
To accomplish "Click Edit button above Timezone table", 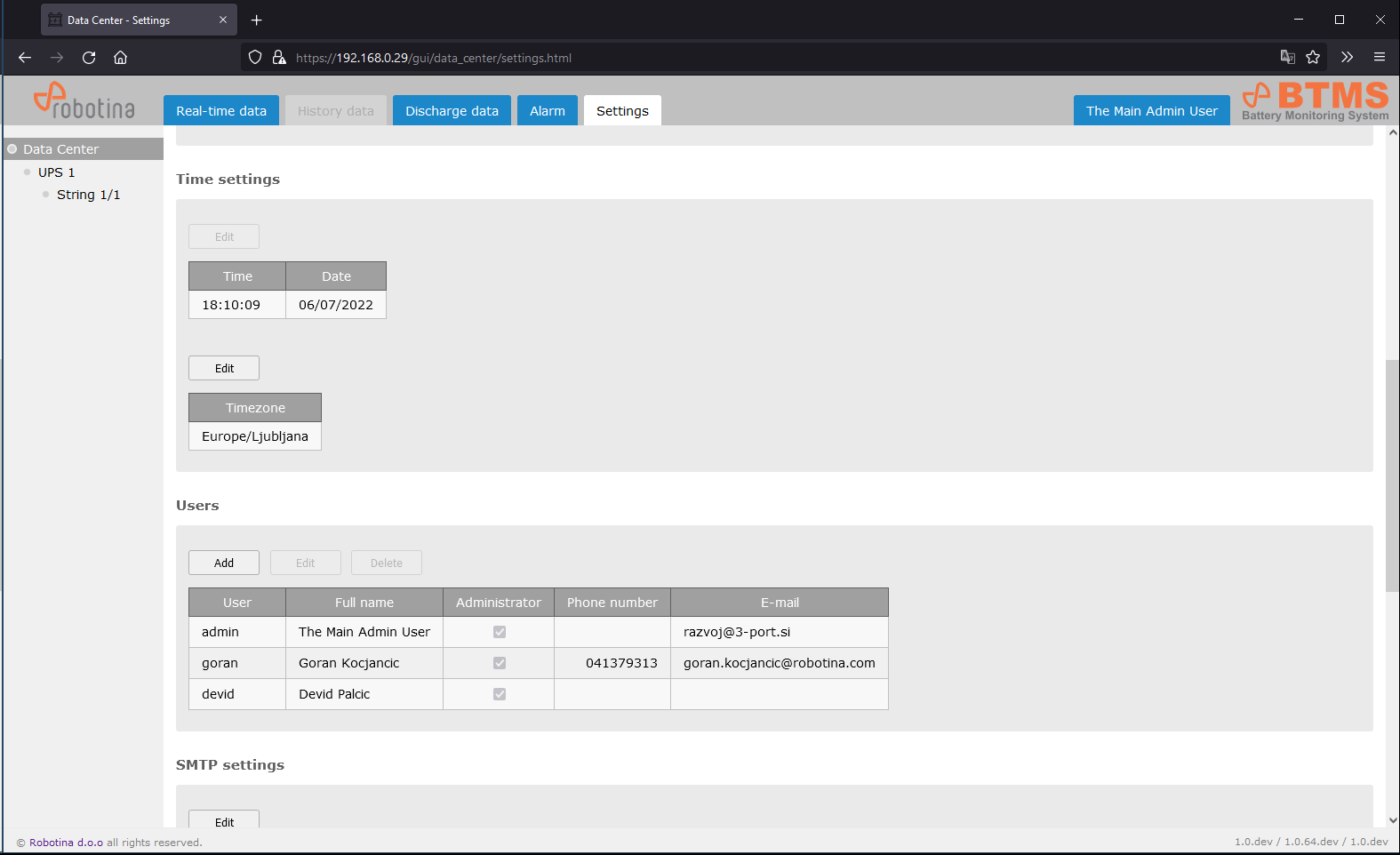I will point(224,368).
